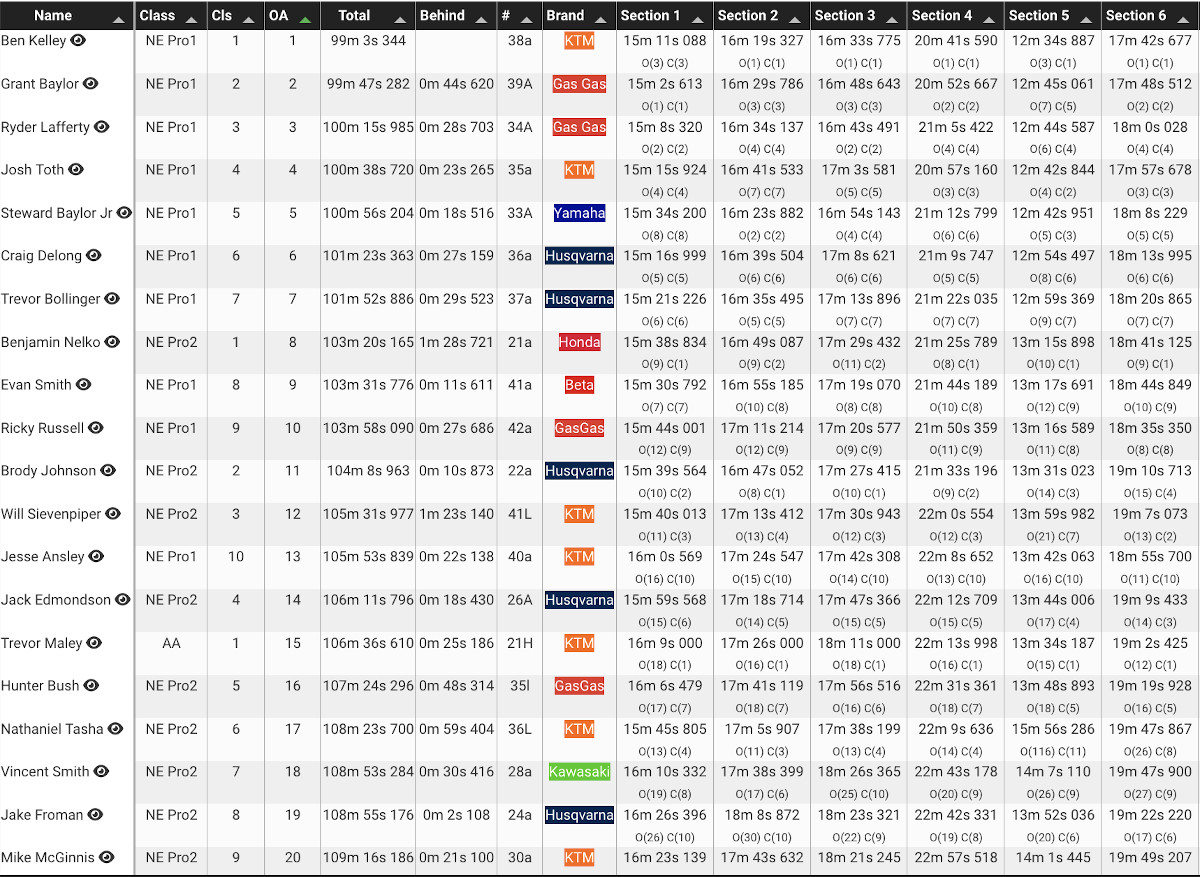Click the sort arrow in the Behind column header
Screen dimensions: 1200x877
(480, 20)
